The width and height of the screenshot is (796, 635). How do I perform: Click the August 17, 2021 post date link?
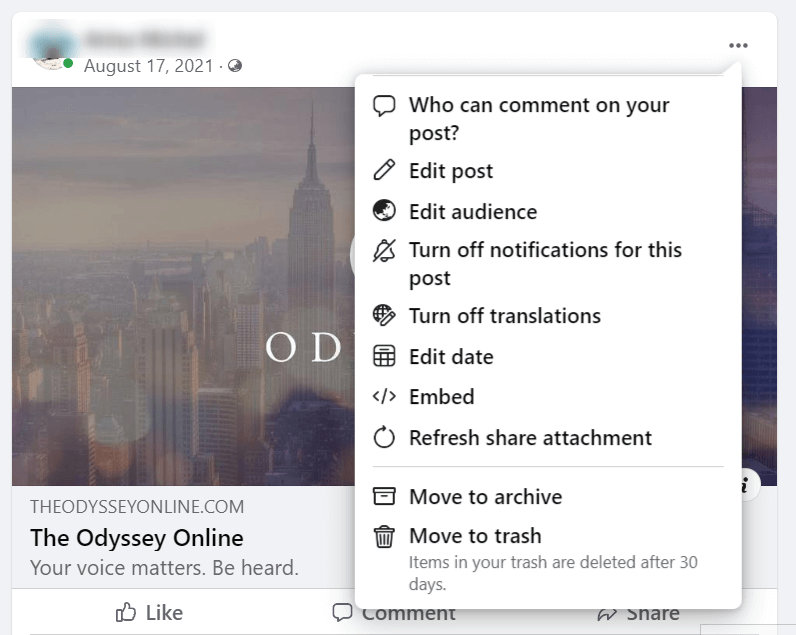pyautogui.click(x=148, y=66)
